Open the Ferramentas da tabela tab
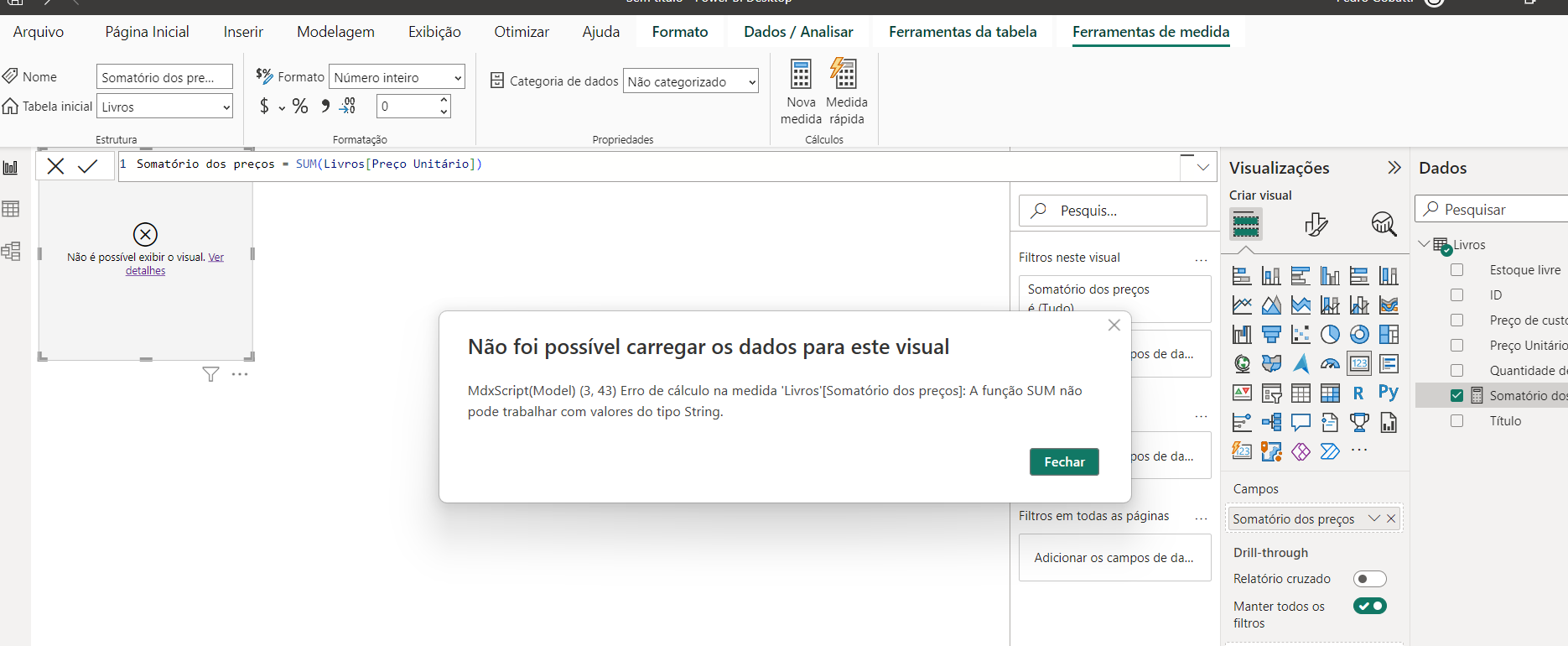The height and width of the screenshot is (646, 1568). click(963, 32)
